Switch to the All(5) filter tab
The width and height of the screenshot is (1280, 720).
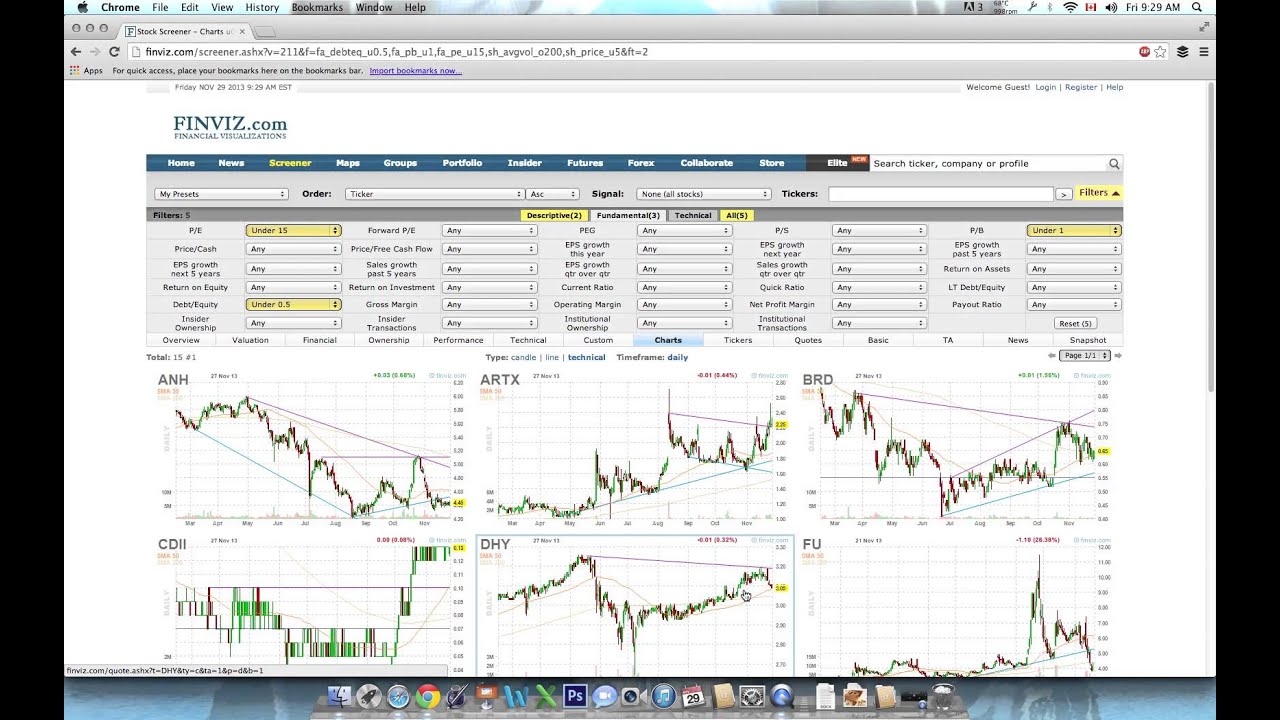pyautogui.click(x=737, y=215)
